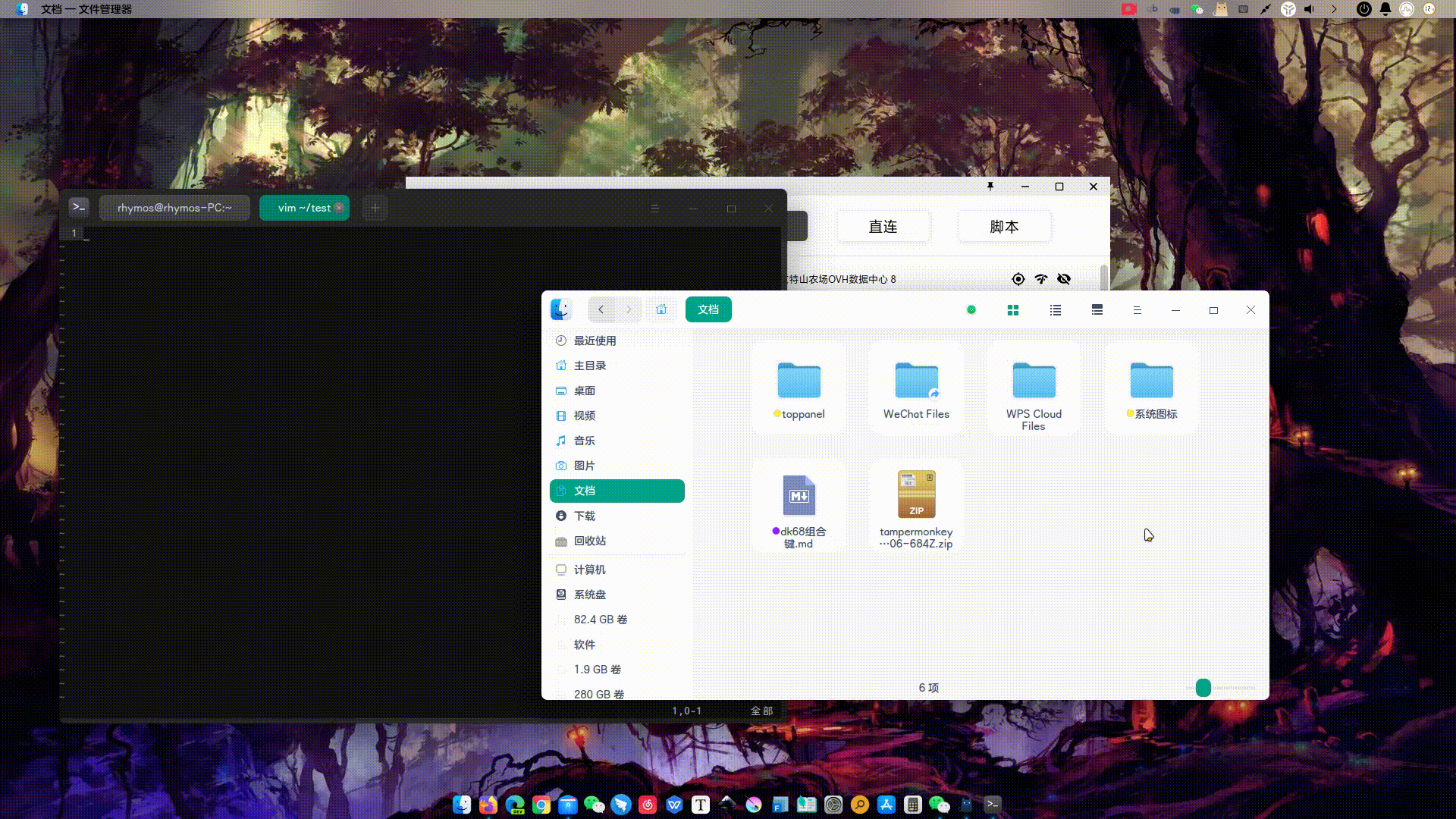Select the location targeting icon next to the node name
This screenshot has width=1456, height=819.
1018,279
